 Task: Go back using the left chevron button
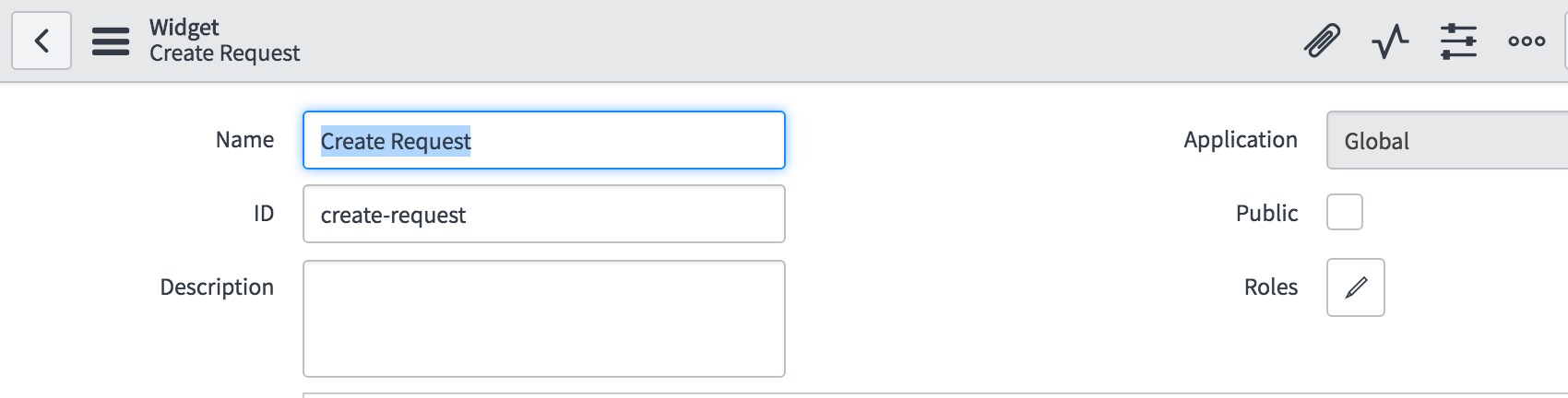(x=42, y=41)
